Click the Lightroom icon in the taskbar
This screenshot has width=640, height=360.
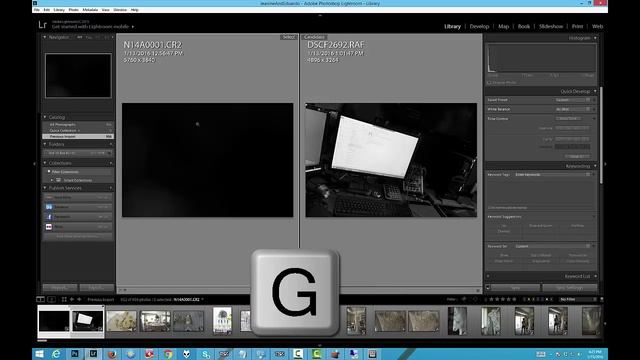pyautogui.click(x=93, y=354)
